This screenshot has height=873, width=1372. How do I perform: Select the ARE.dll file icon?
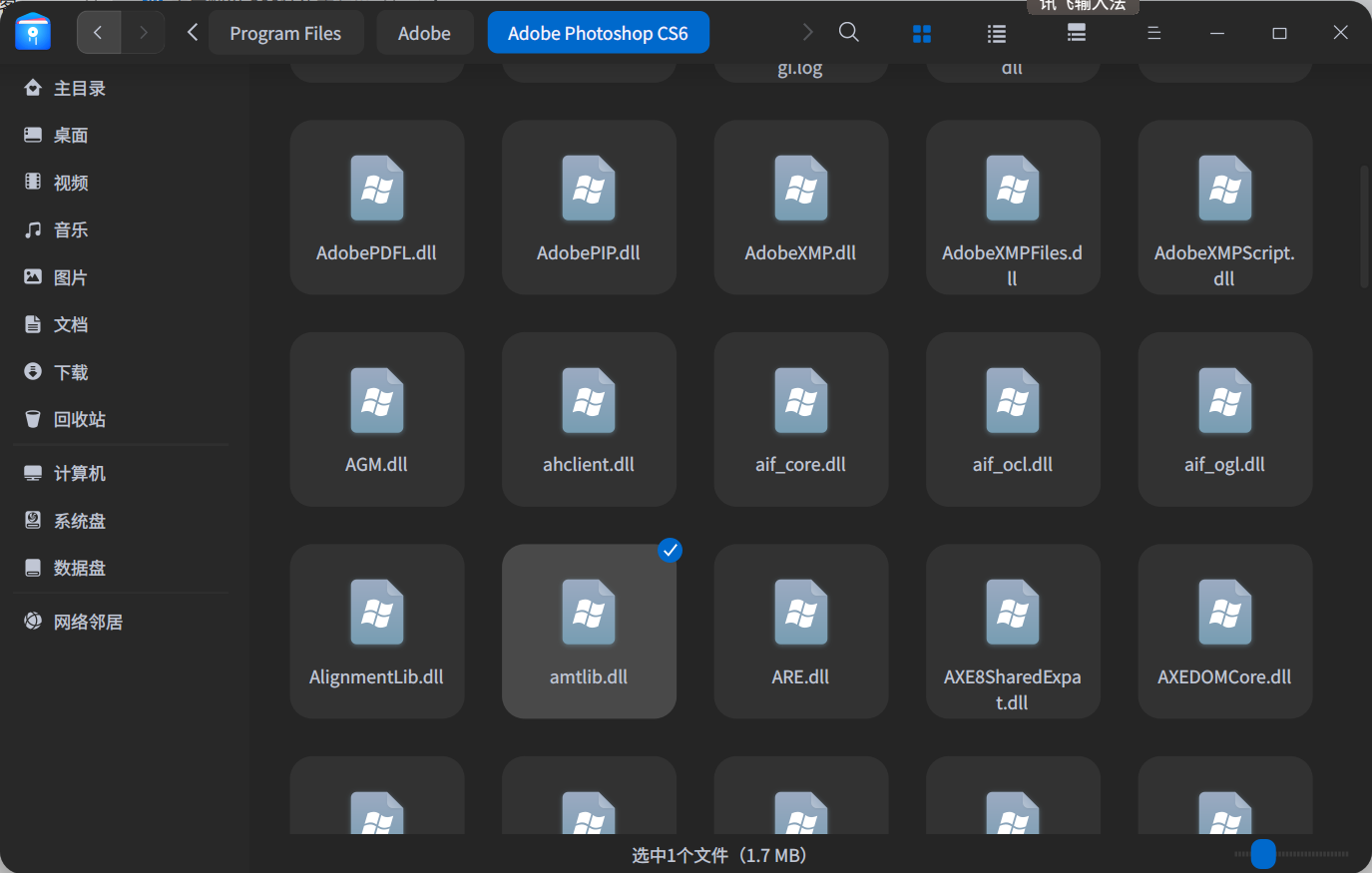coord(801,613)
